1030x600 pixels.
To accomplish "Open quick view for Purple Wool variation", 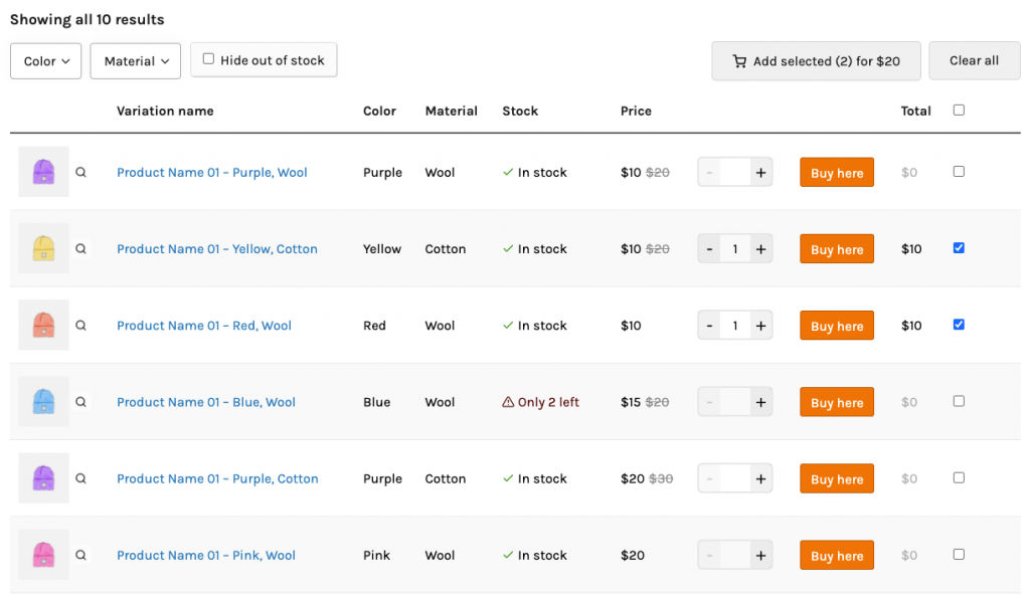I will pyautogui.click(x=81, y=172).
